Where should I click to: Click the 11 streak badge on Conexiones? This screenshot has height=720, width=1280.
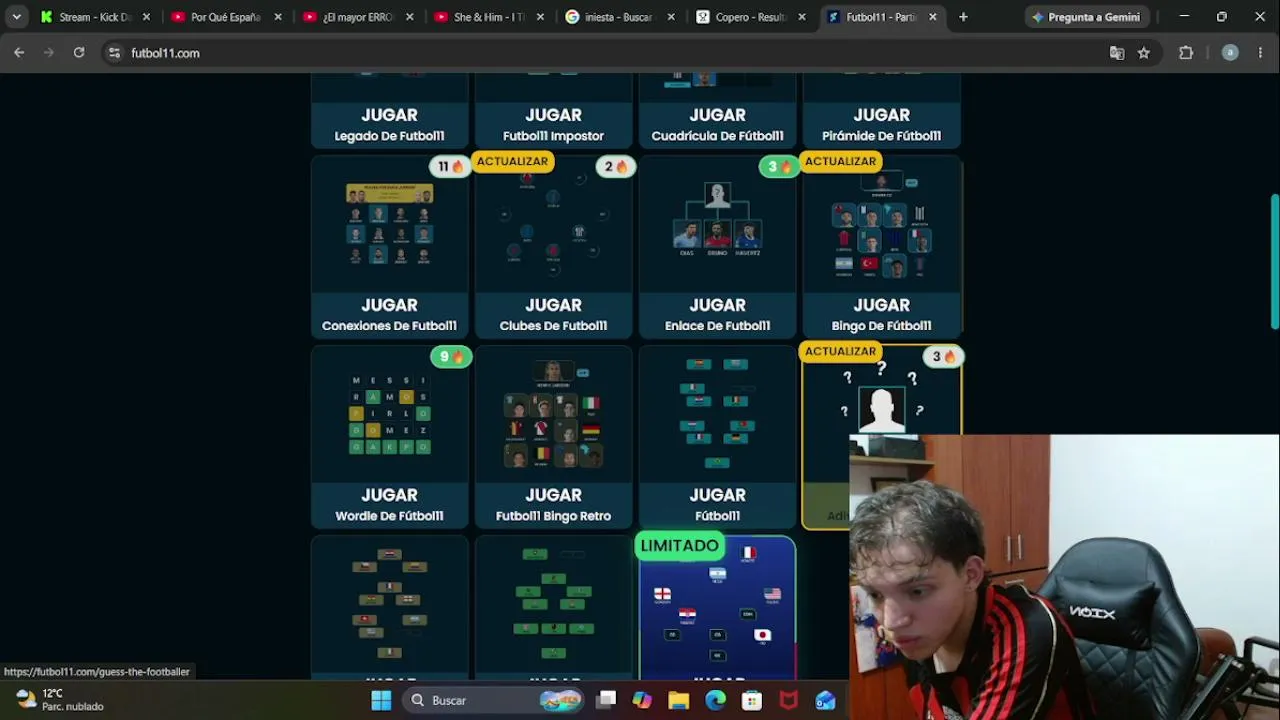tap(450, 166)
